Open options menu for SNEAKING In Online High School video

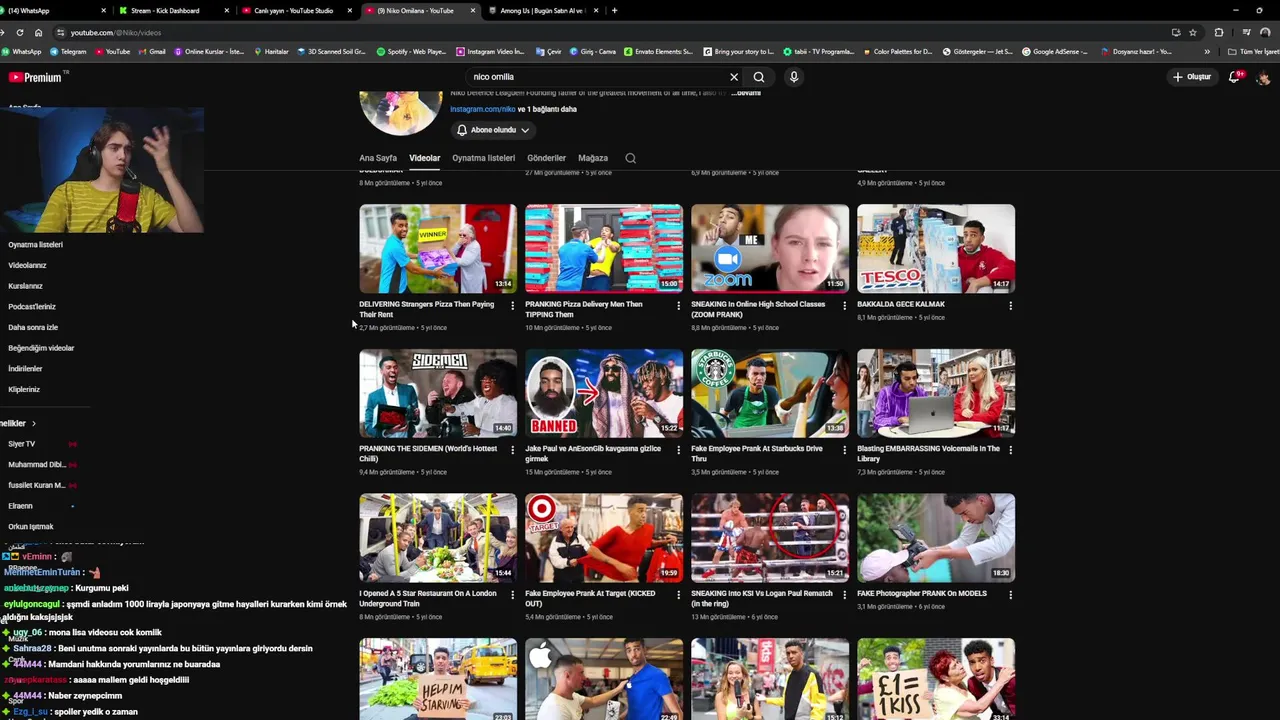(x=844, y=306)
